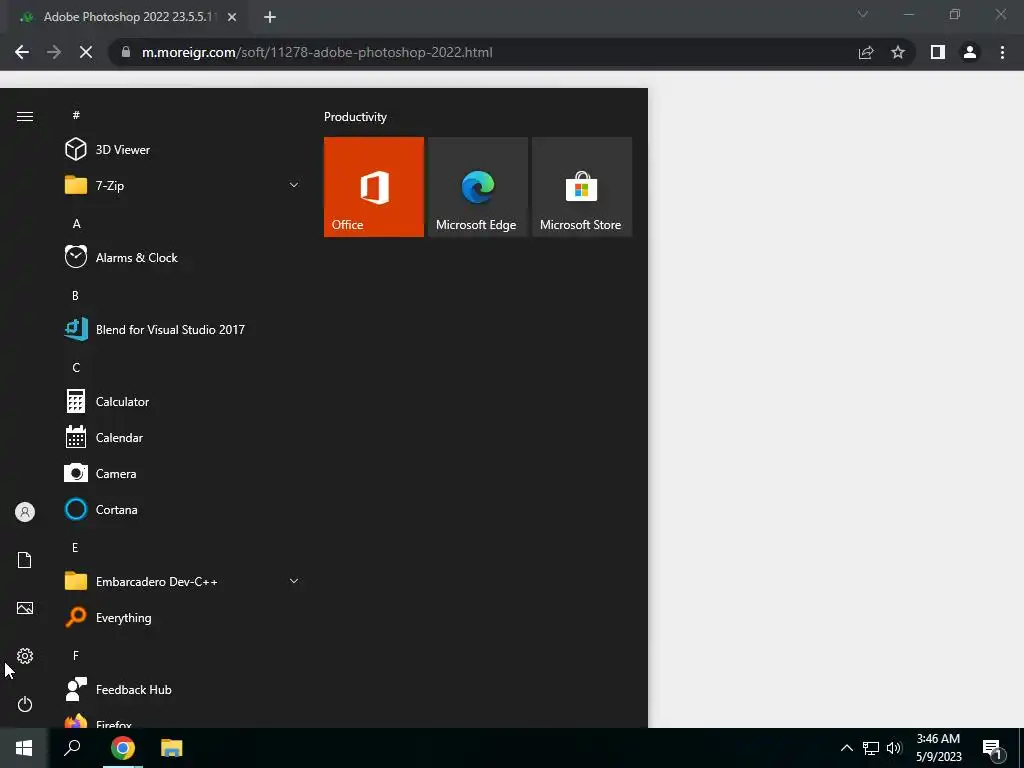Viewport: 1024px width, 768px height.
Task: Expand the 7-Zip folder chevron
Action: tap(294, 185)
